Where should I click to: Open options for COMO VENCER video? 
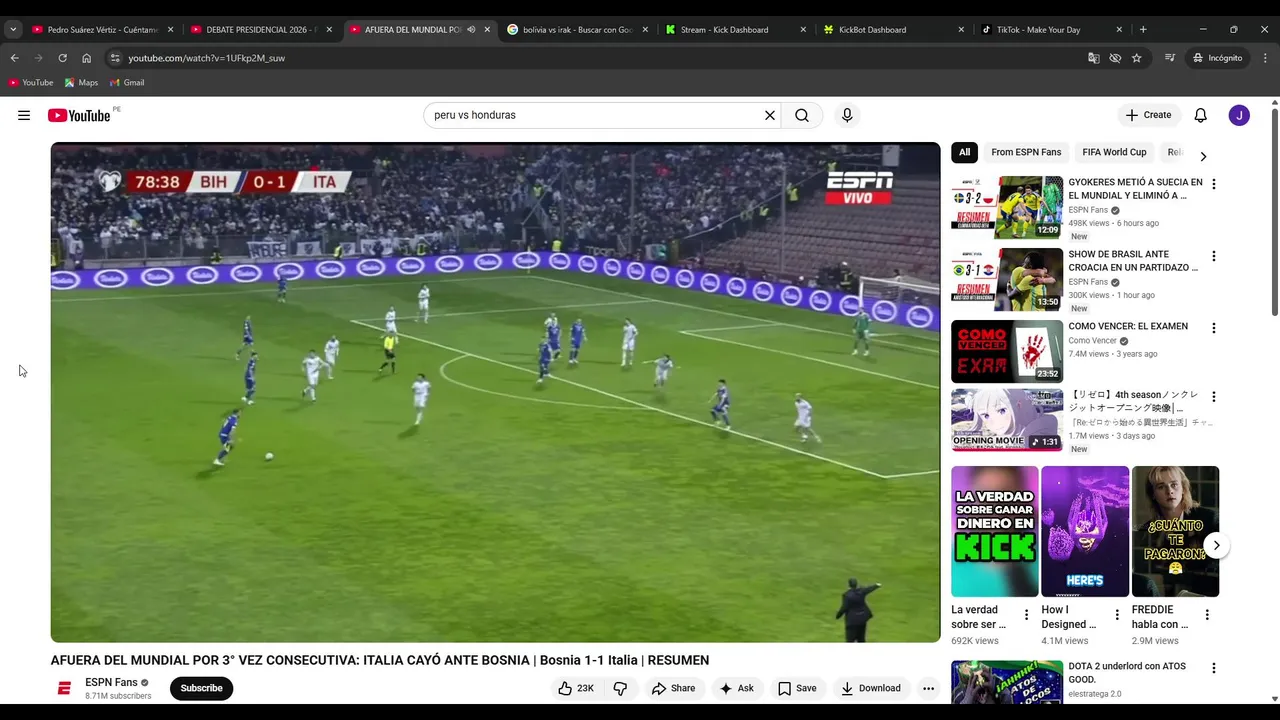click(x=1214, y=328)
